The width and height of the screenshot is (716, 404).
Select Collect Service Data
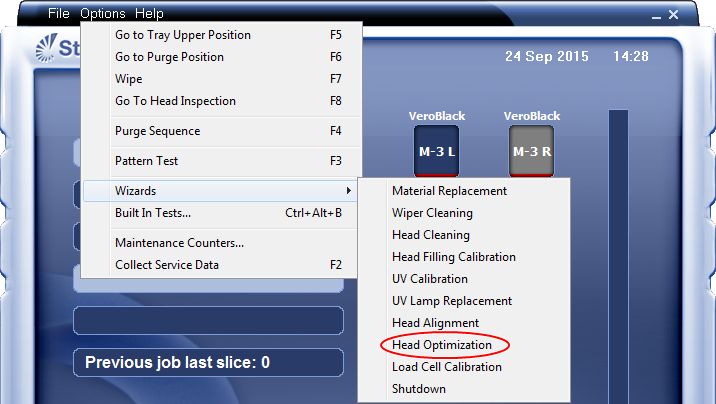point(167,265)
